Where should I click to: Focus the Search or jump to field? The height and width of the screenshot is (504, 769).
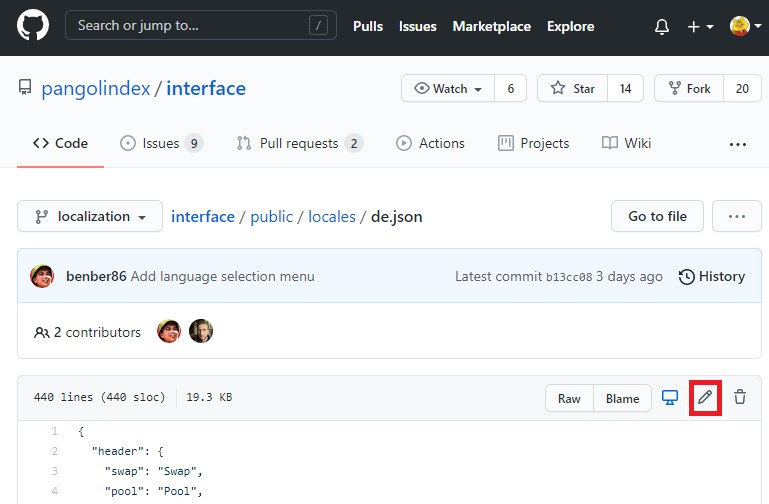point(201,25)
